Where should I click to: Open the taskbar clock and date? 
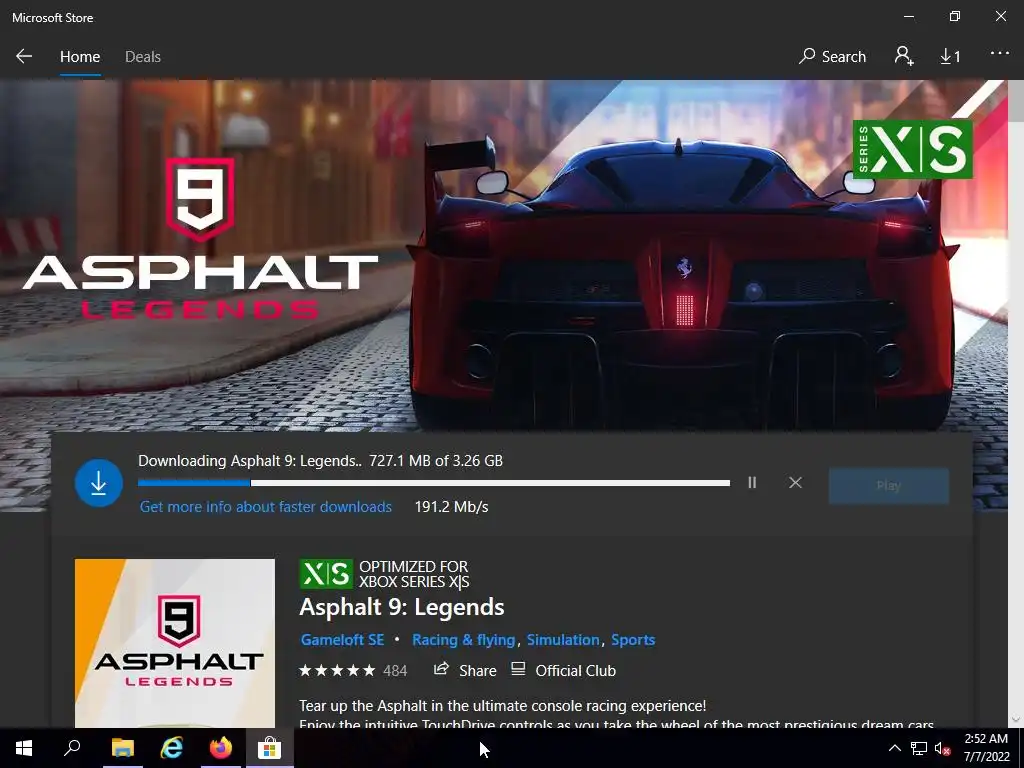[986, 748]
